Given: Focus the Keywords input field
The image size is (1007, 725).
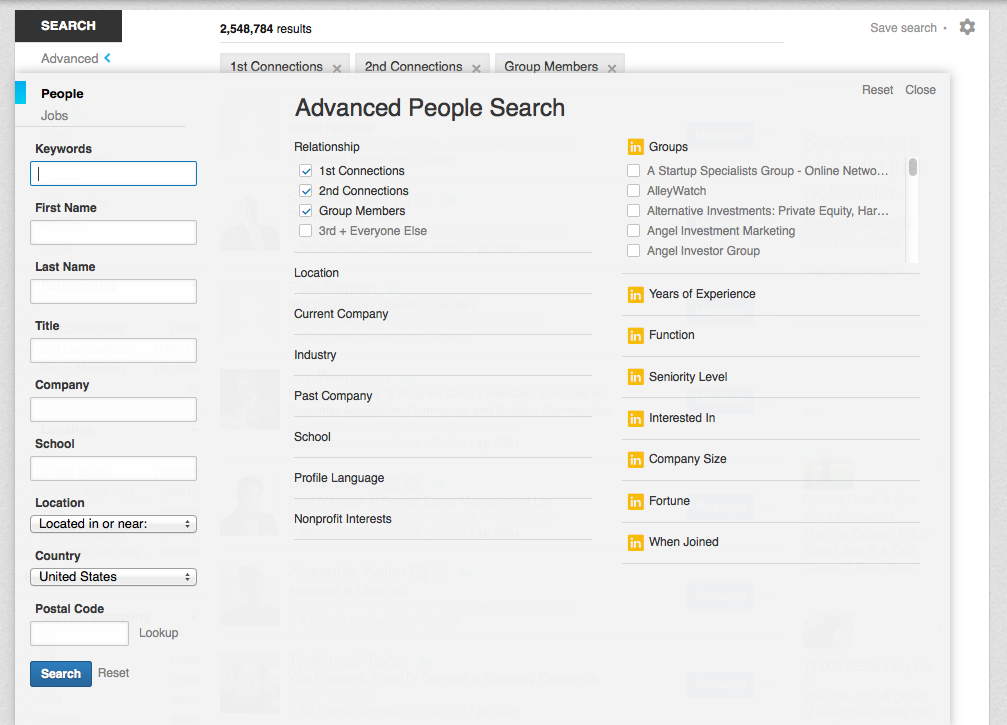Looking at the screenshot, I should (x=113, y=174).
